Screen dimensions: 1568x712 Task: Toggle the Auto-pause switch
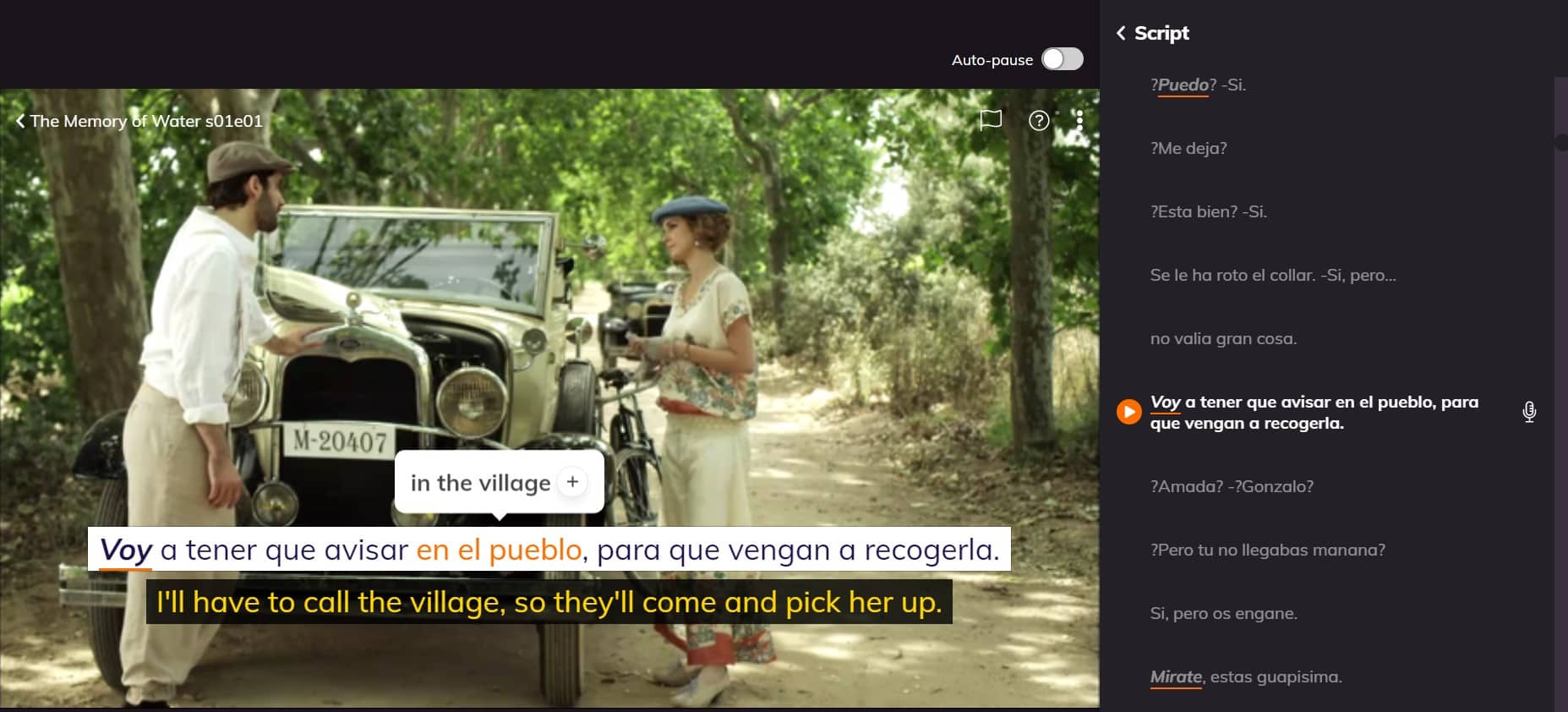[x=1062, y=59]
